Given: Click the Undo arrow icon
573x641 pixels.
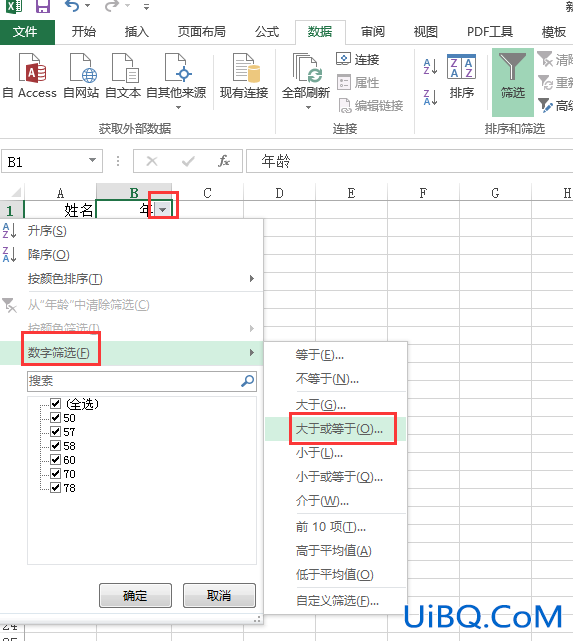Looking at the screenshot, I should (72, 5).
